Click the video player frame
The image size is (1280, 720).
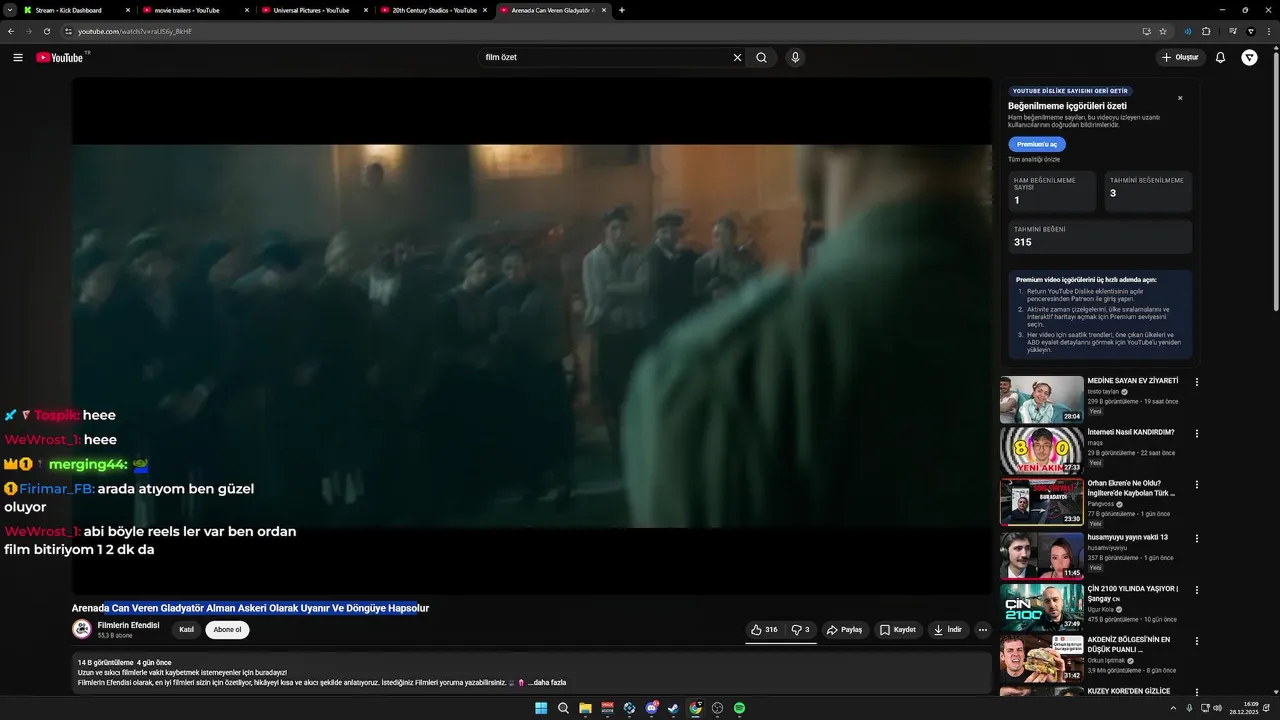(531, 336)
